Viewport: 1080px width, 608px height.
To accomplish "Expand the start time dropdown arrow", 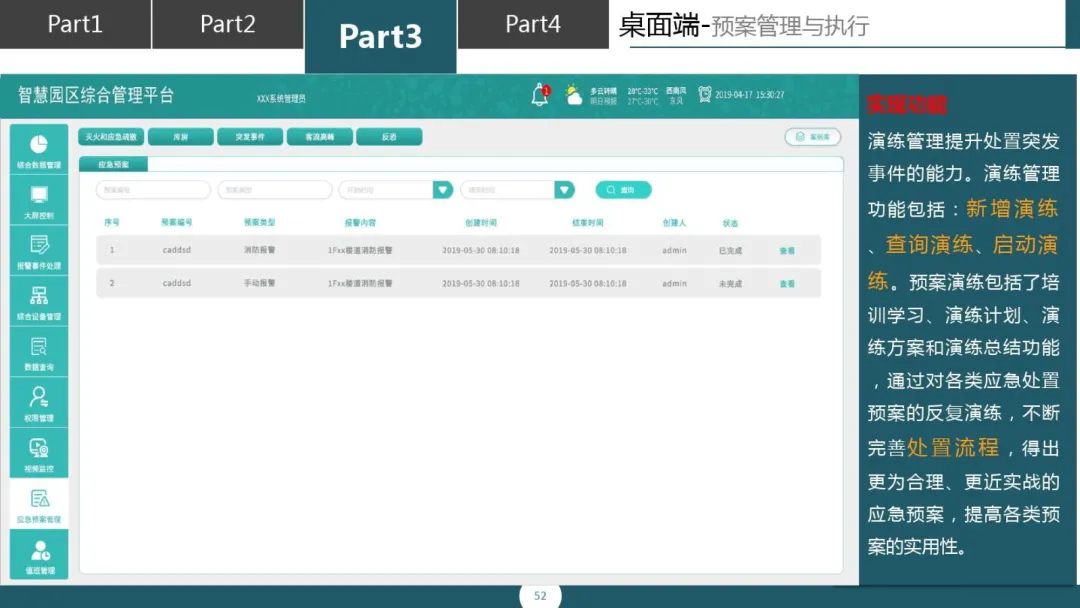I will [443, 190].
